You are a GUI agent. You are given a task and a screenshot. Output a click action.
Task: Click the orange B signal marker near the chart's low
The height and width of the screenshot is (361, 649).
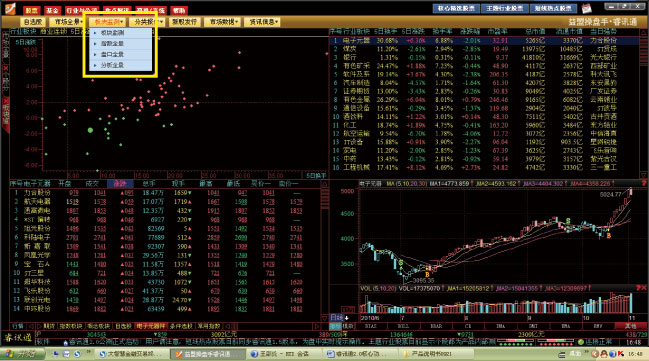coord(427,274)
